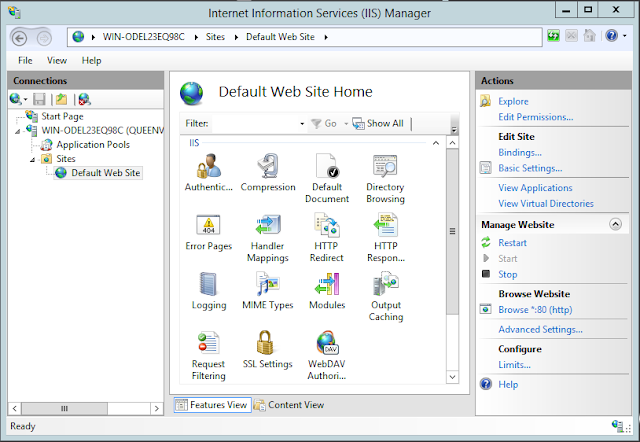Open Advanced Settings action
The width and height of the screenshot is (640, 442).
click(540, 329)
